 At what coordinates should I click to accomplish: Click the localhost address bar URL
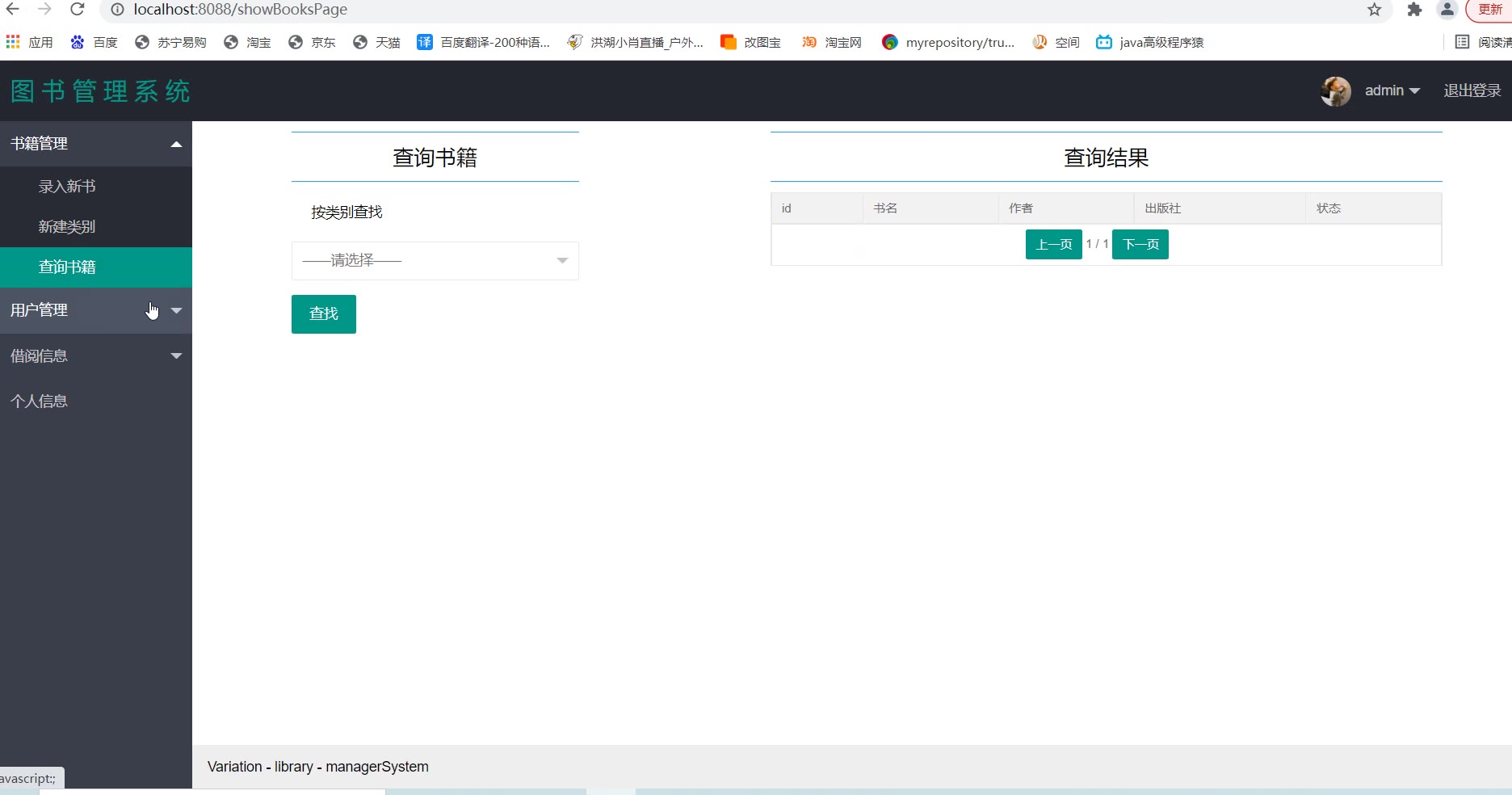tap(241, 10)
